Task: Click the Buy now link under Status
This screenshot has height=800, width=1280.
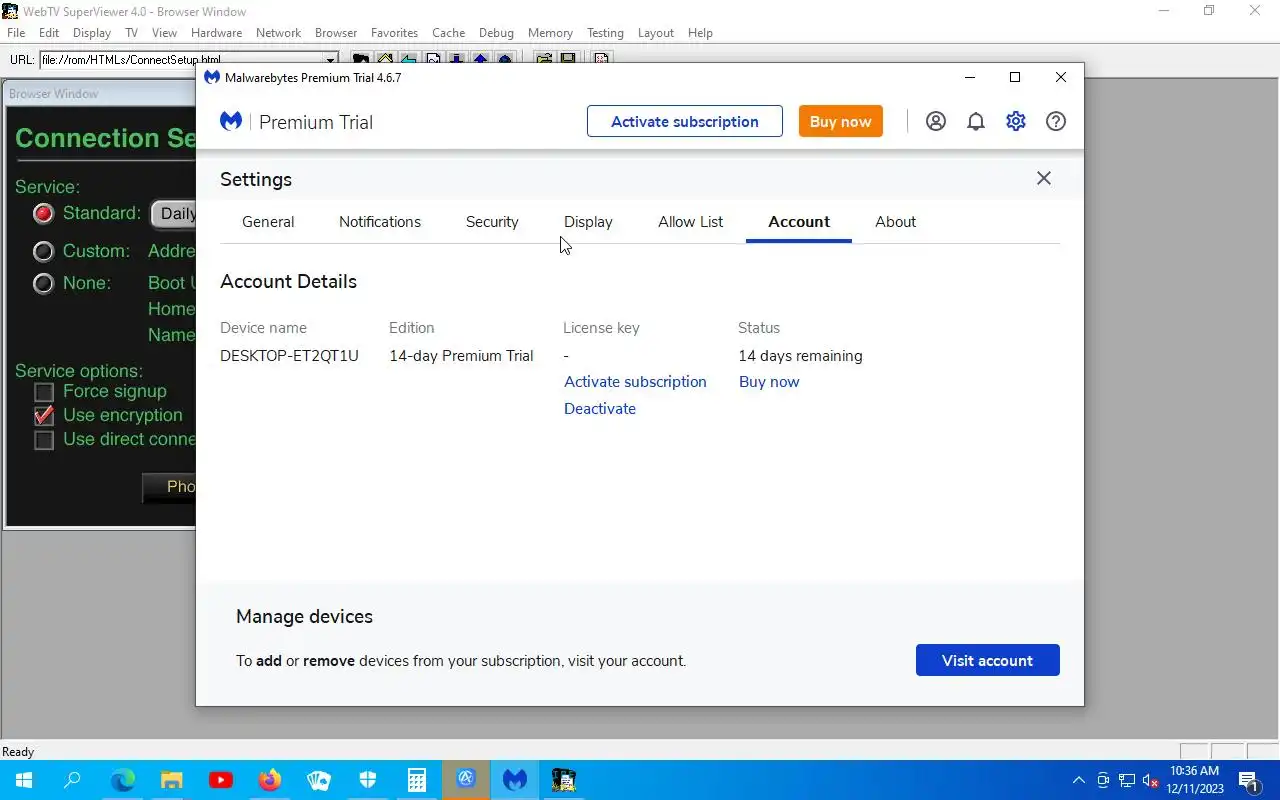Action: coord(769,382)
